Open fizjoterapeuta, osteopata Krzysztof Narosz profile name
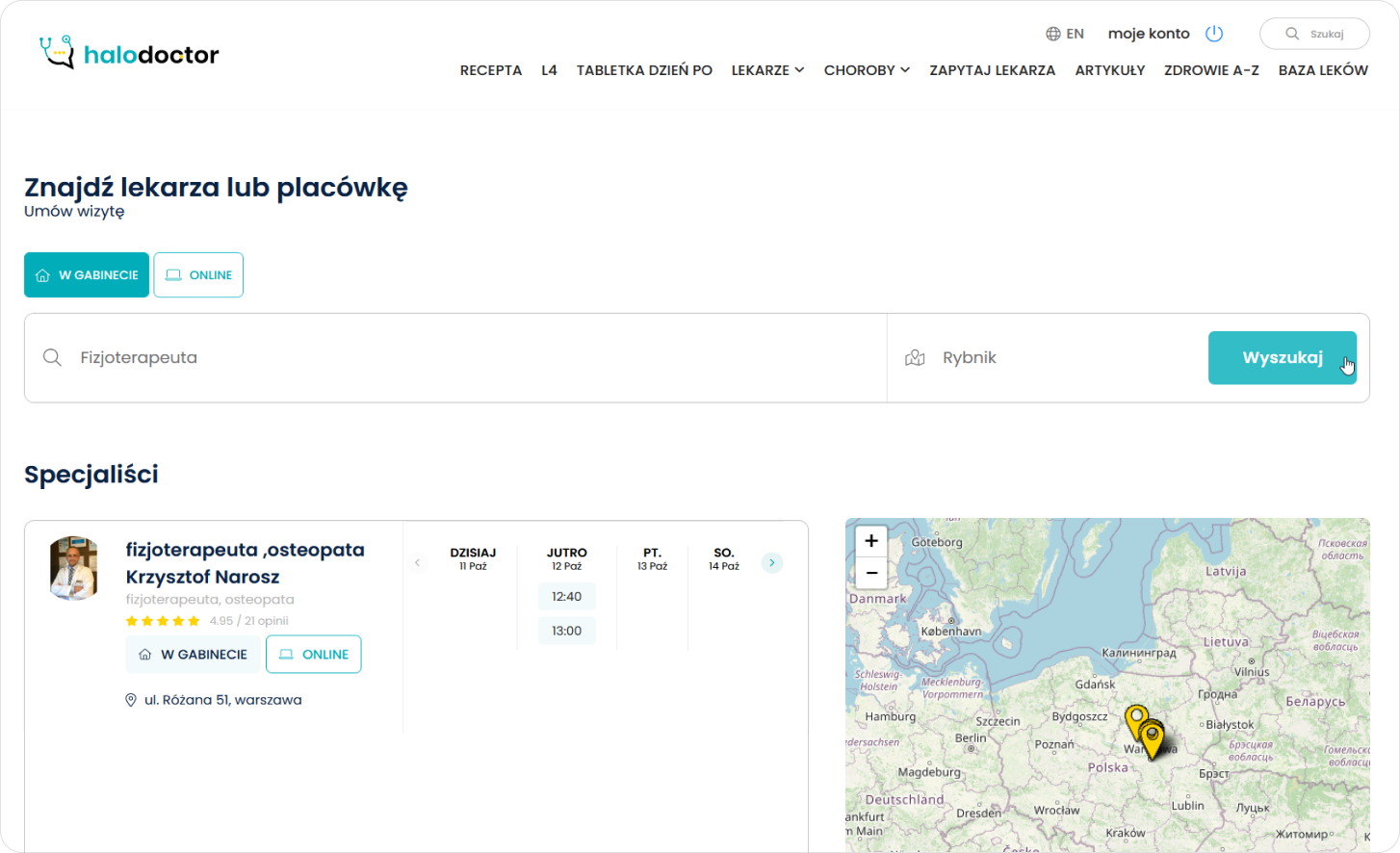 [246, 563]
